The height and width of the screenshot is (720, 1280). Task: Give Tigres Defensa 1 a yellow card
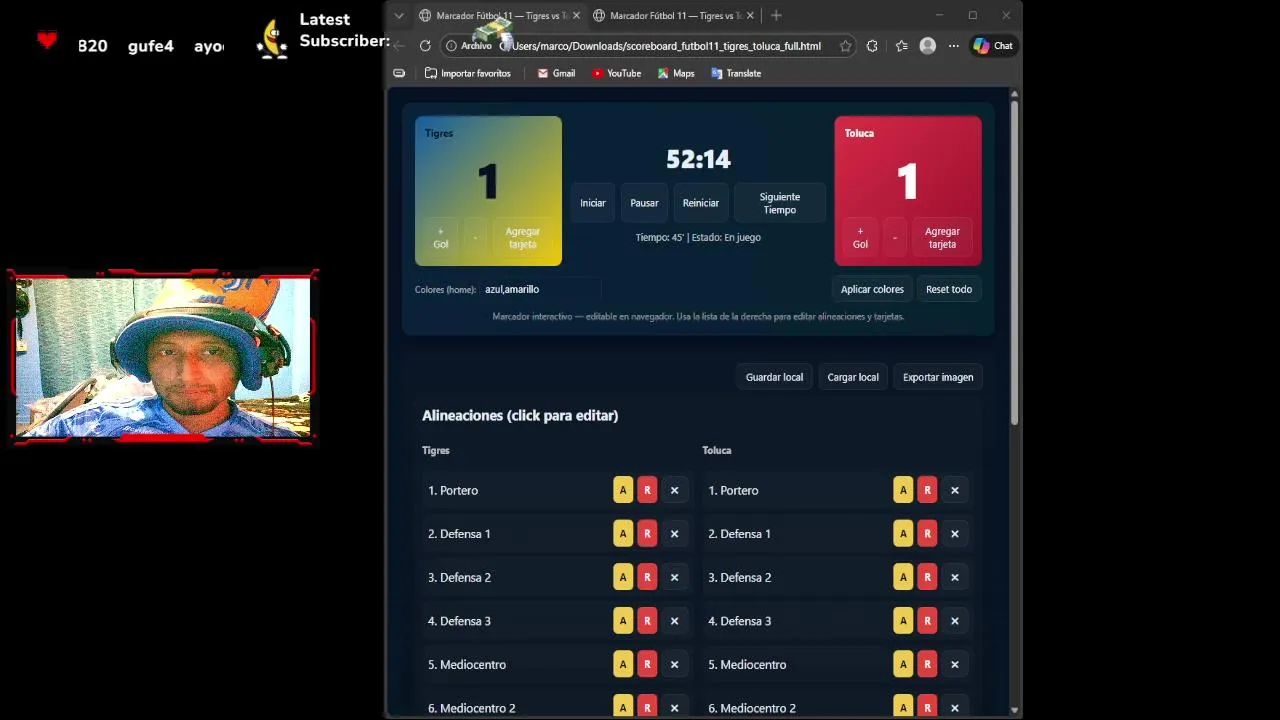click(x=623, y=534)
